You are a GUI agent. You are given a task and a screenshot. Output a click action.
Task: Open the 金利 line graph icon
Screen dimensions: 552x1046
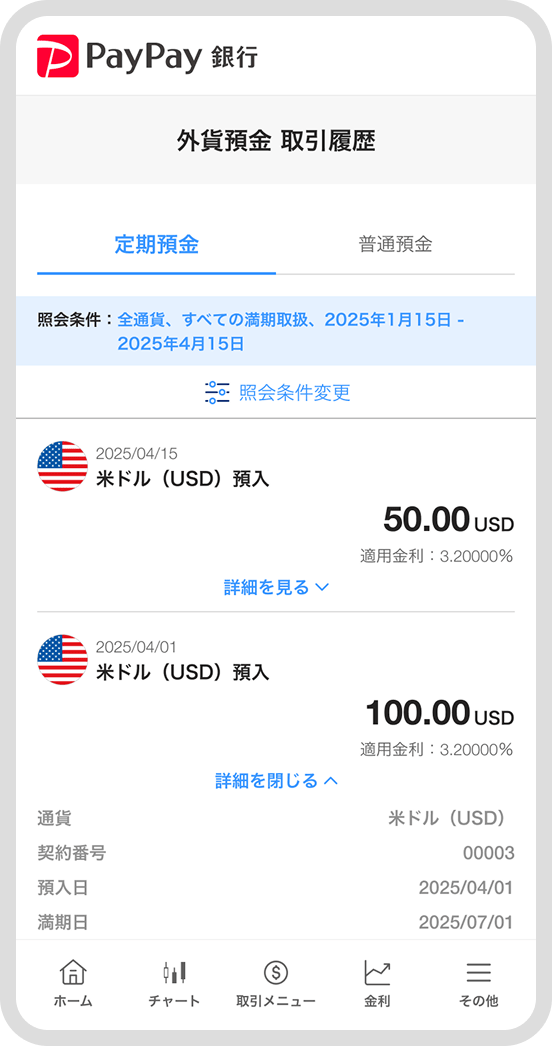(x=377, y=973)
